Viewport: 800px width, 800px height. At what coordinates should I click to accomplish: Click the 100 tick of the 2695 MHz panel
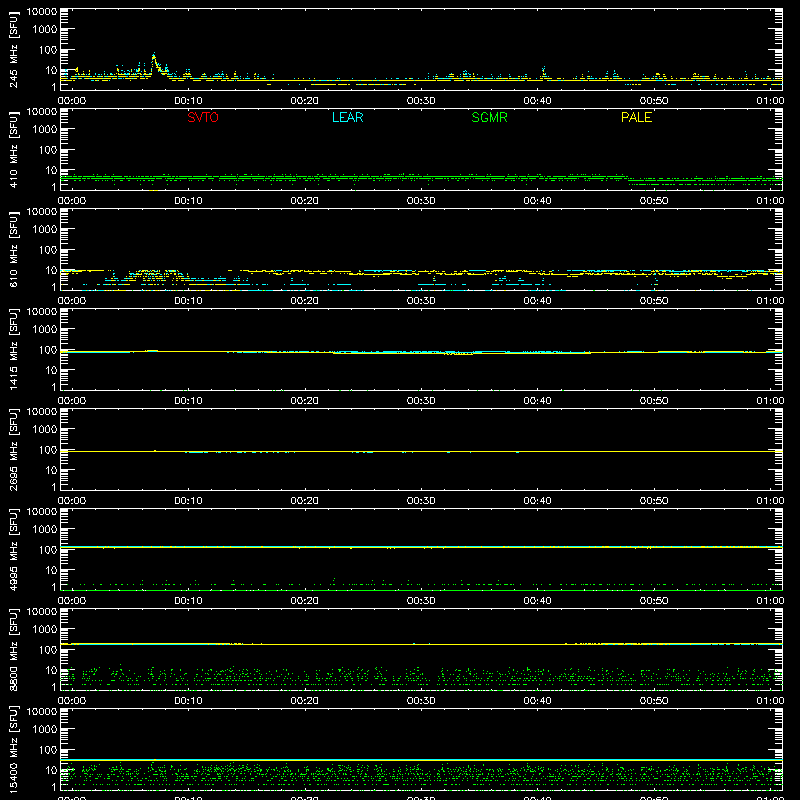[x=48, y=450]
